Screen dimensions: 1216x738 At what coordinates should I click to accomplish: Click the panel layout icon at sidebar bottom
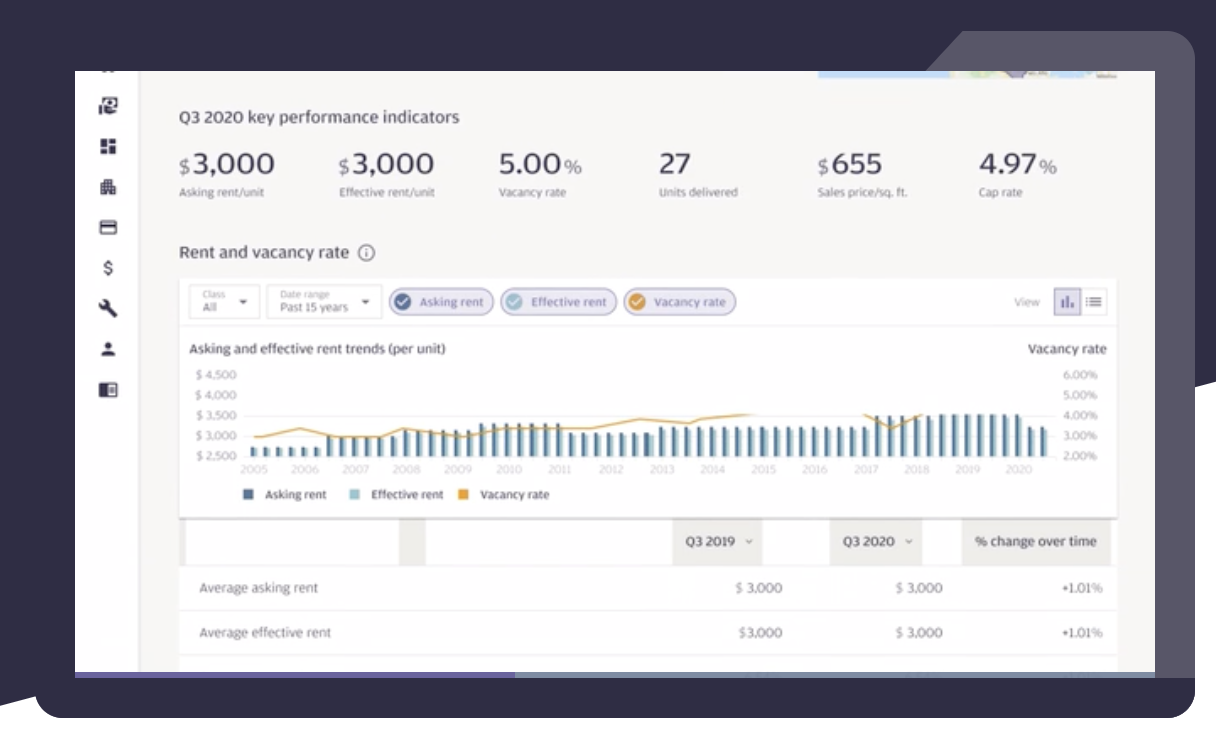(x=108, y=390)
